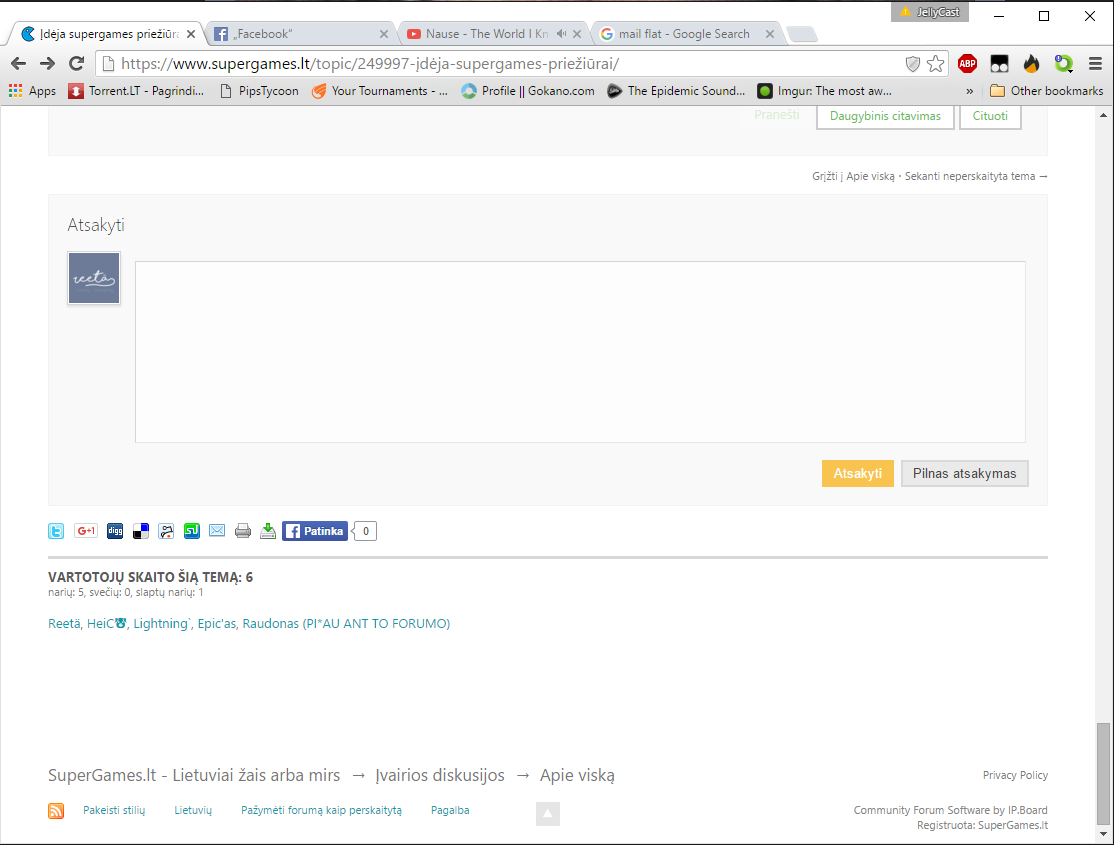Open Pilnas atsakymas full editor
This screenshot has width=1114, height=845.
pos(964,473)
